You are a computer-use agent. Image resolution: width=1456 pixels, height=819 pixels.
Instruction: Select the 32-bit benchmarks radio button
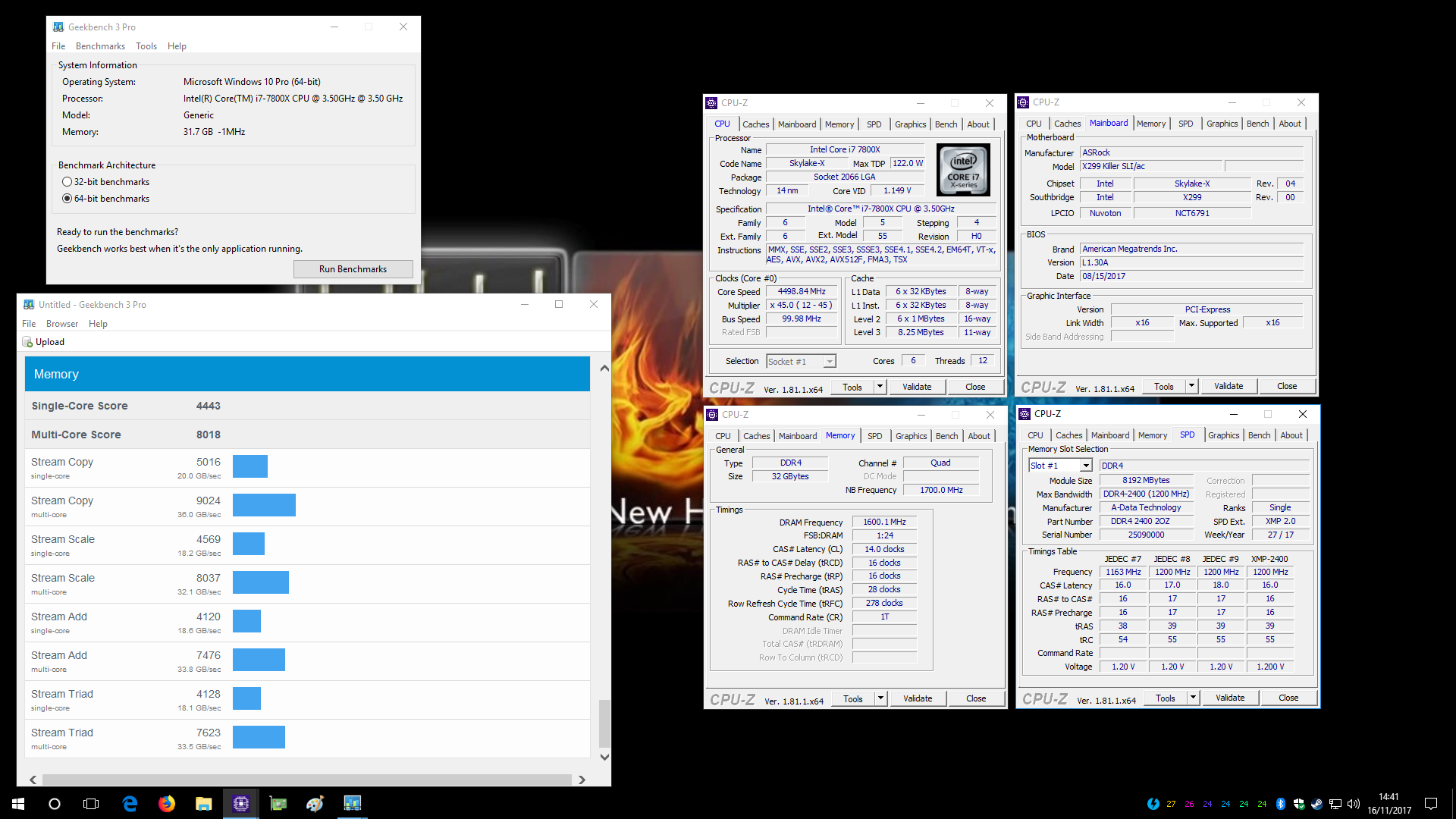pos(67,182)
